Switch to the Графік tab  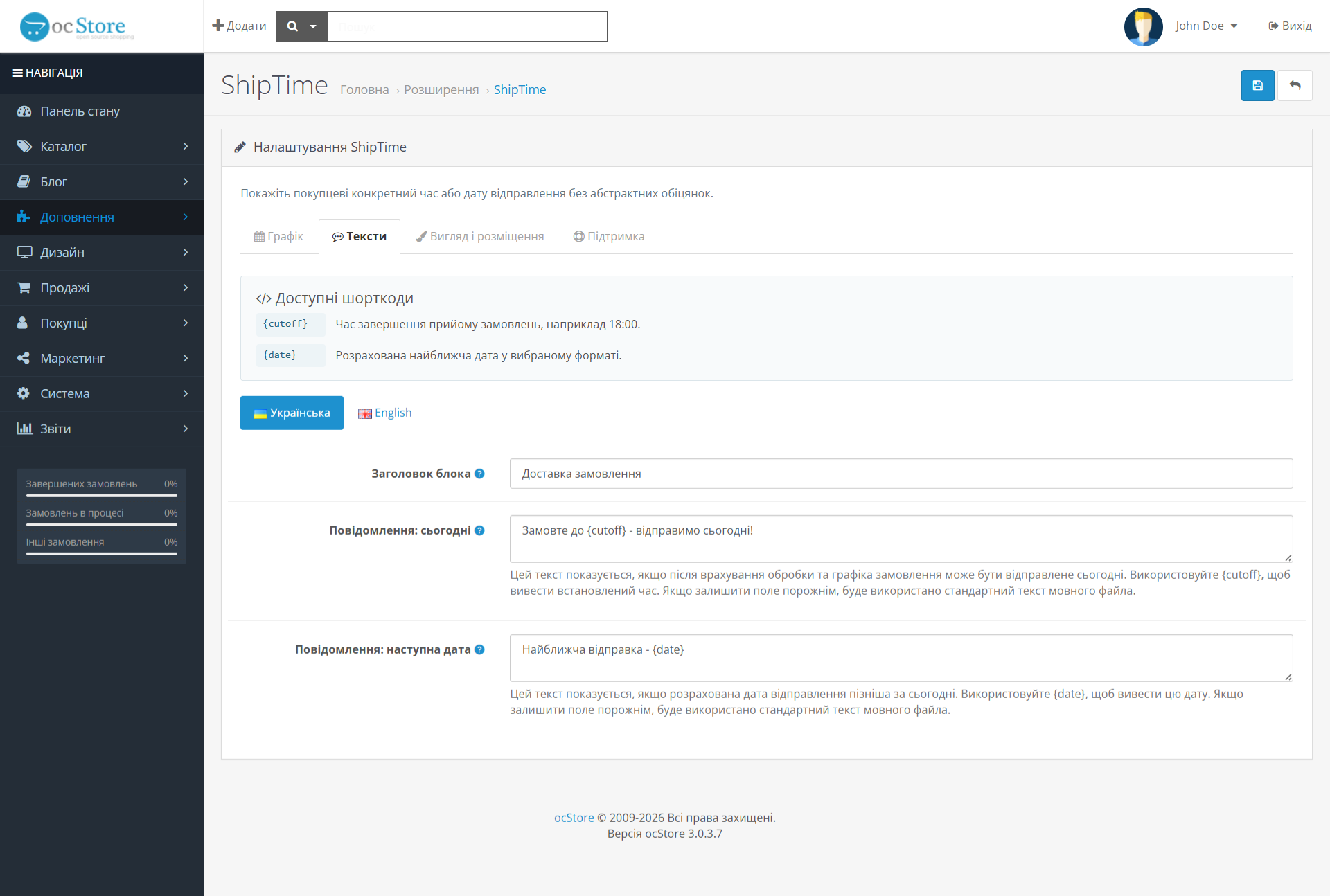point(278,237)
